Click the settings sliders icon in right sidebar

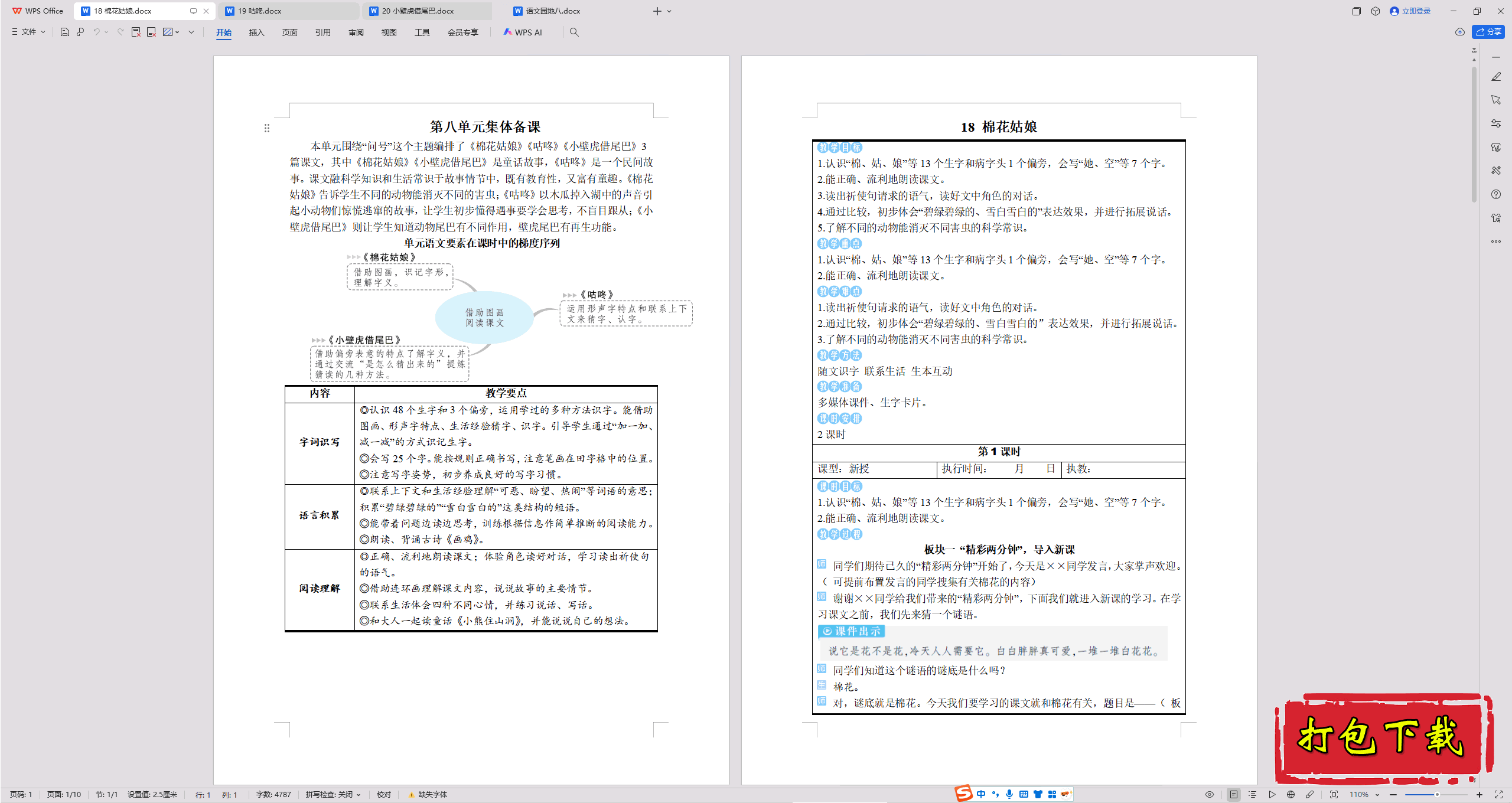coord(1496,123)
